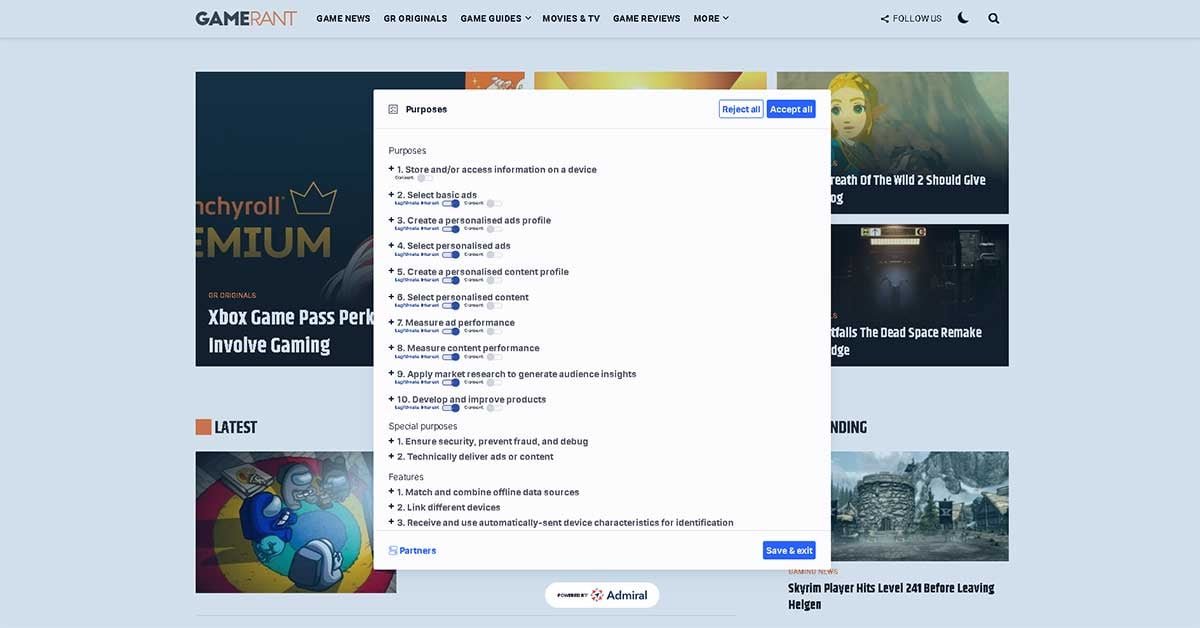Click the Follow Us share icon
Viewport: 1200px width, 628px height.
point(885,18)
